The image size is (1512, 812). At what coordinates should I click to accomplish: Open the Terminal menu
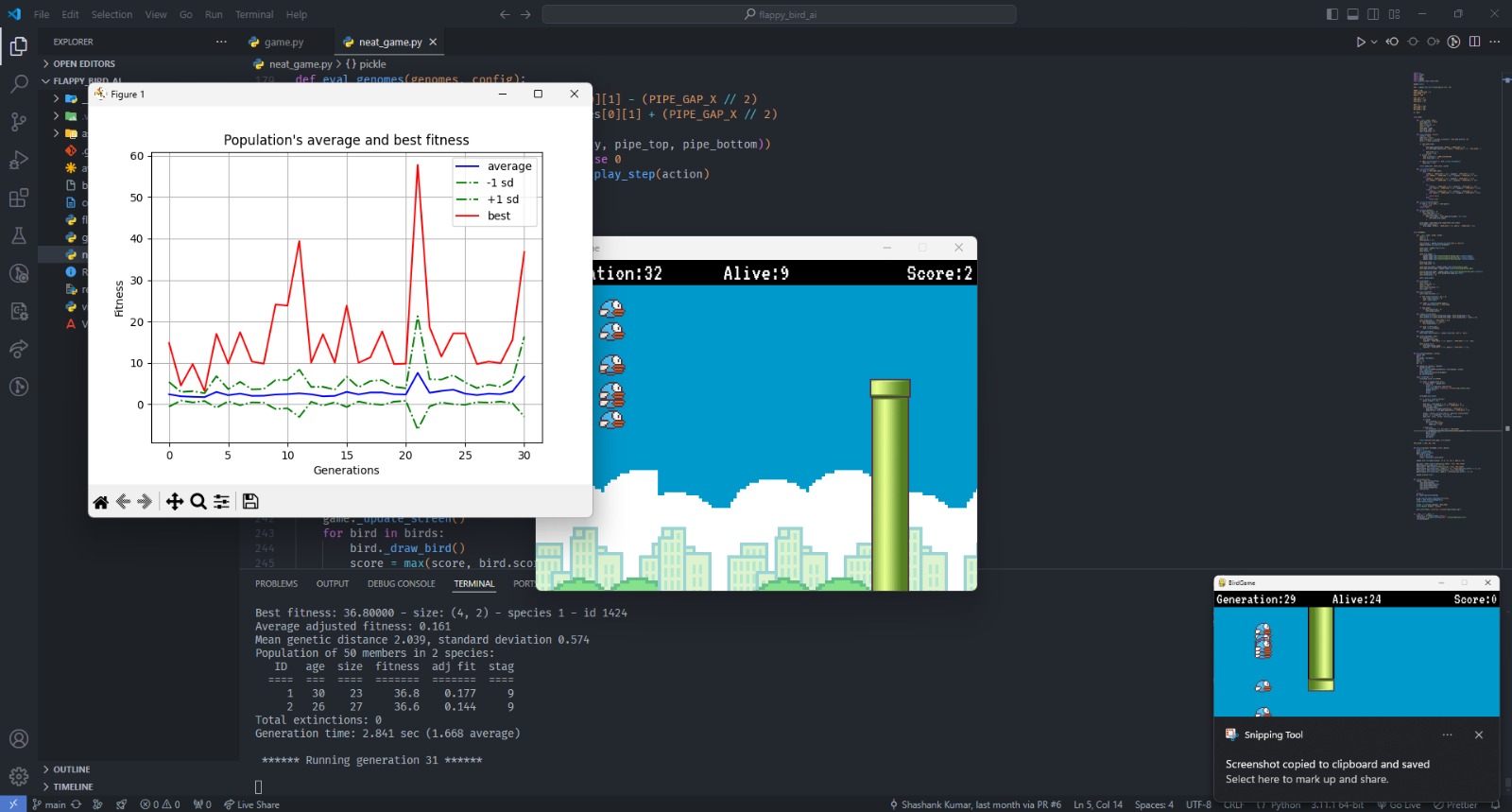pyautogui.click(x=254, y=14)
